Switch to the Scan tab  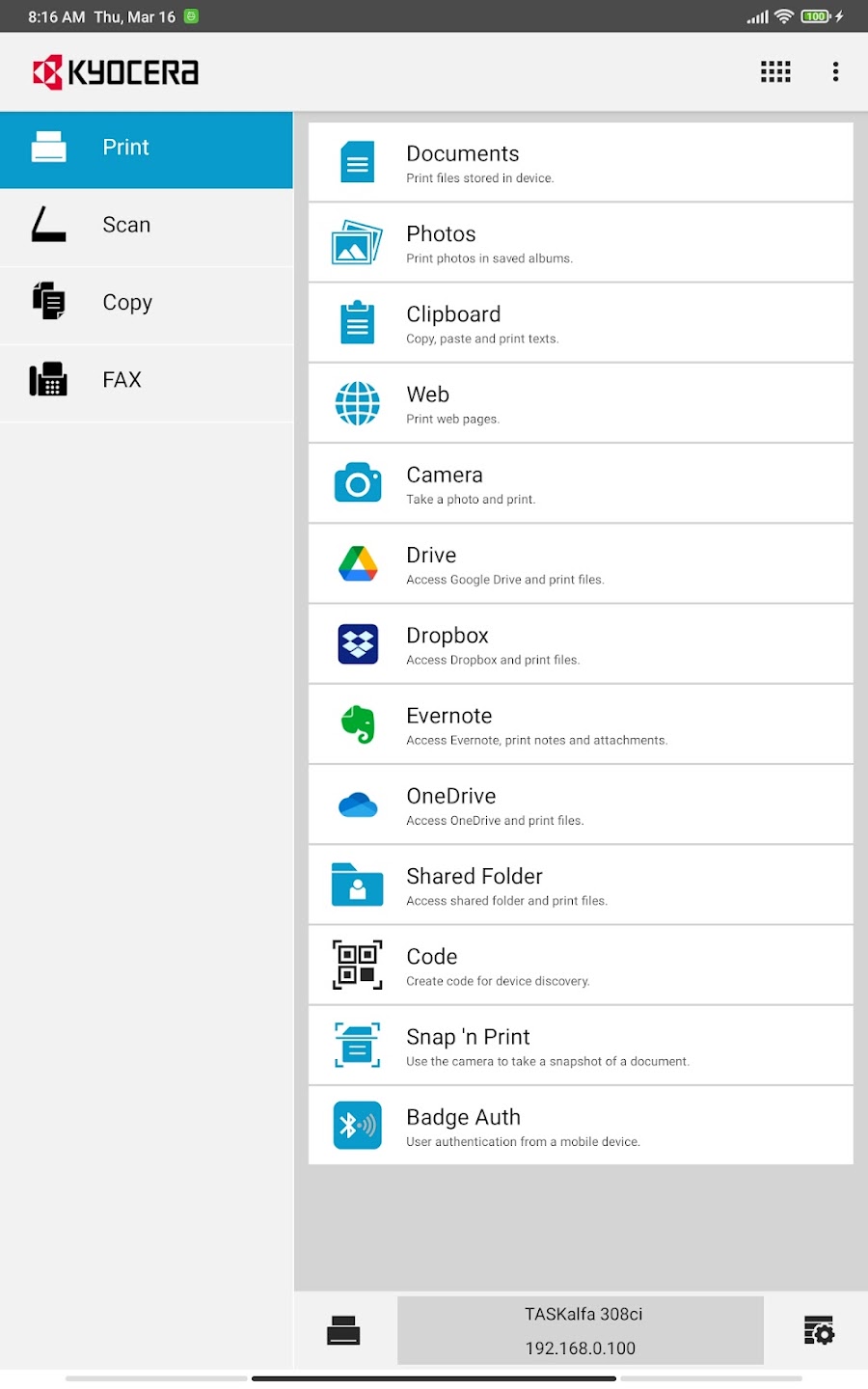tap(147, 228)
